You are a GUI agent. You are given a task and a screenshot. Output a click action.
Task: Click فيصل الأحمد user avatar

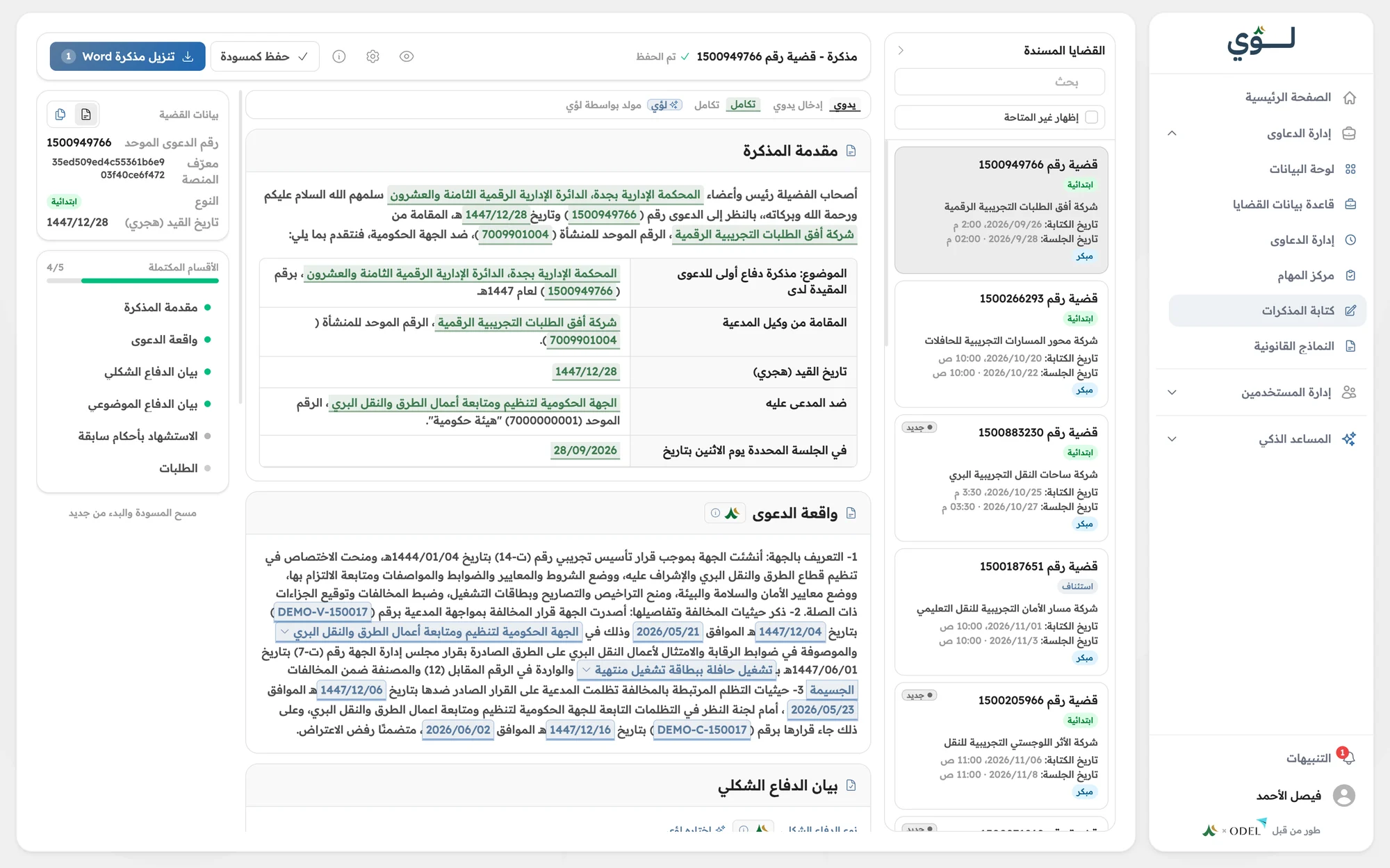pos(1344,795)
